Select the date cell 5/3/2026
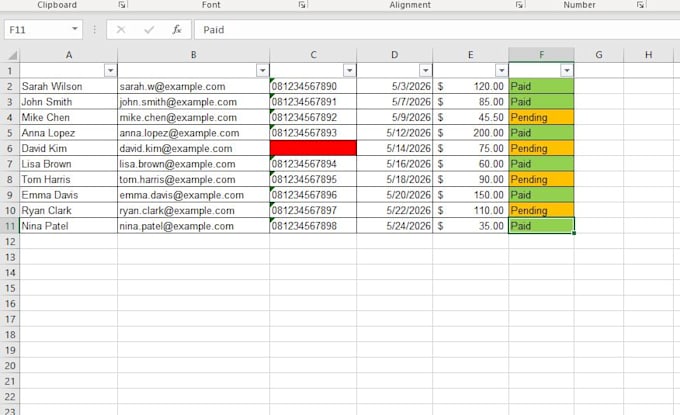This screenshot has width=680, height=415. click(x=394, y=86)
